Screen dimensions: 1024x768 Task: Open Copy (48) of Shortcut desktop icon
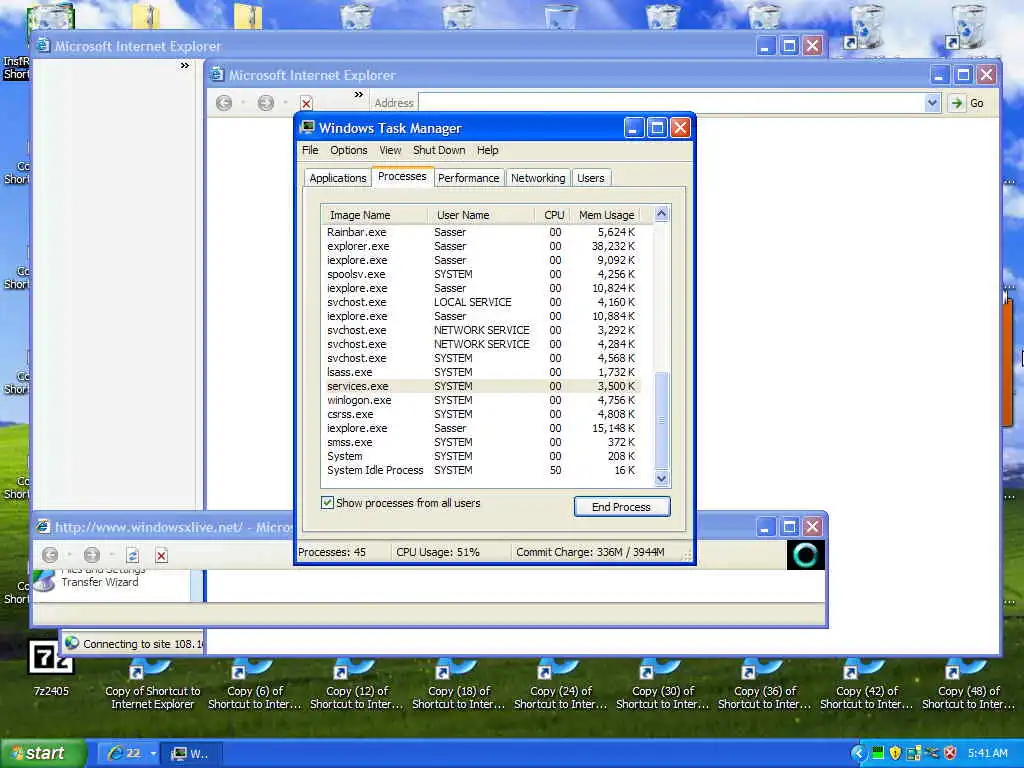click(x=968, y=684)
